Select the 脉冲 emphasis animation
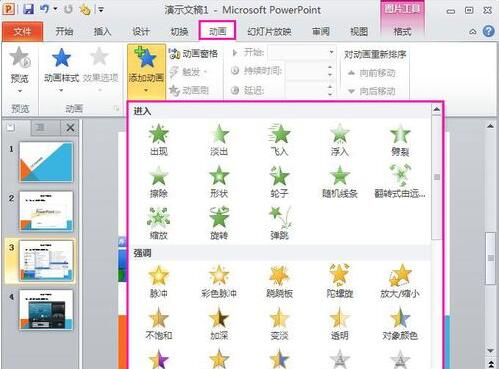499x369 pixels. point(159,282)
